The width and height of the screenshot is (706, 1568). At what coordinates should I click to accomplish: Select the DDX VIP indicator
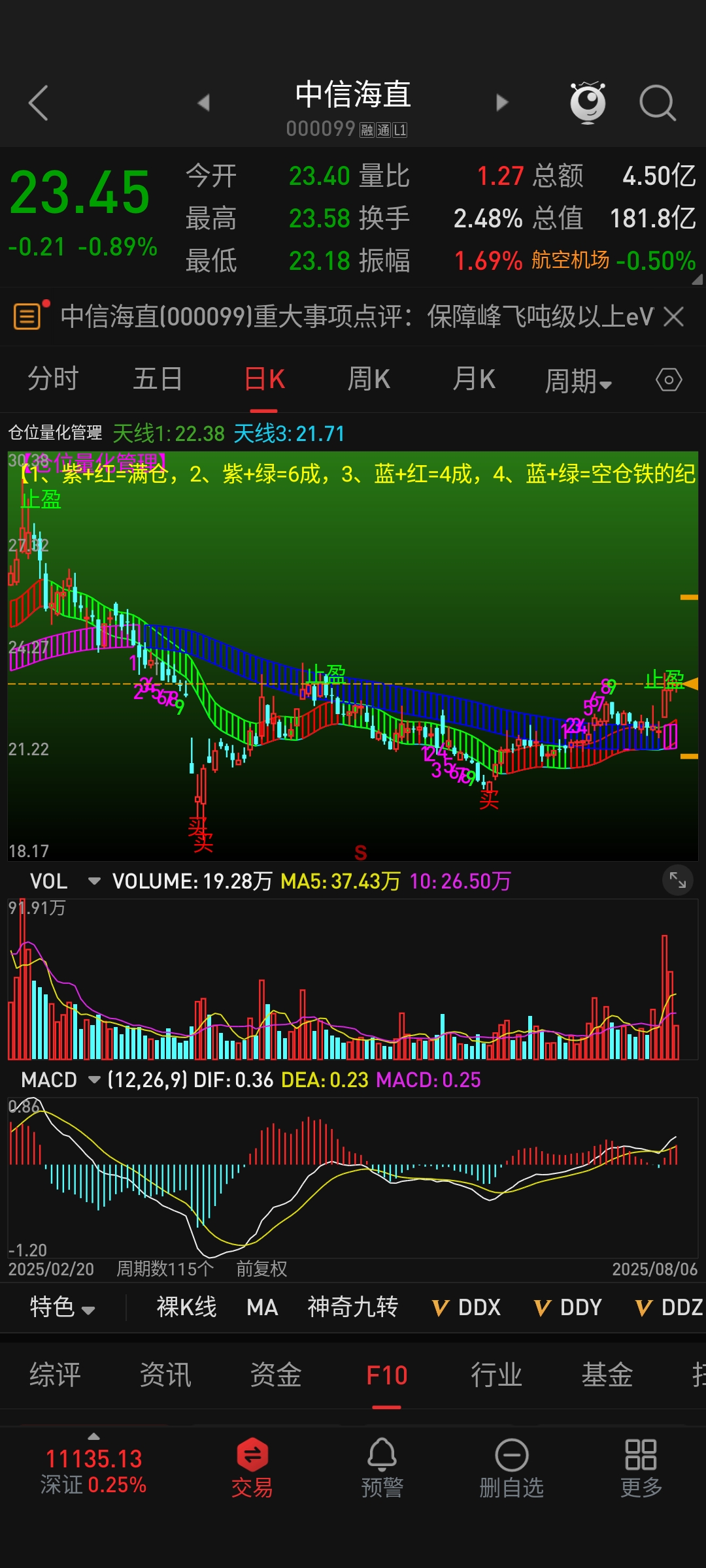[467, 1307]
